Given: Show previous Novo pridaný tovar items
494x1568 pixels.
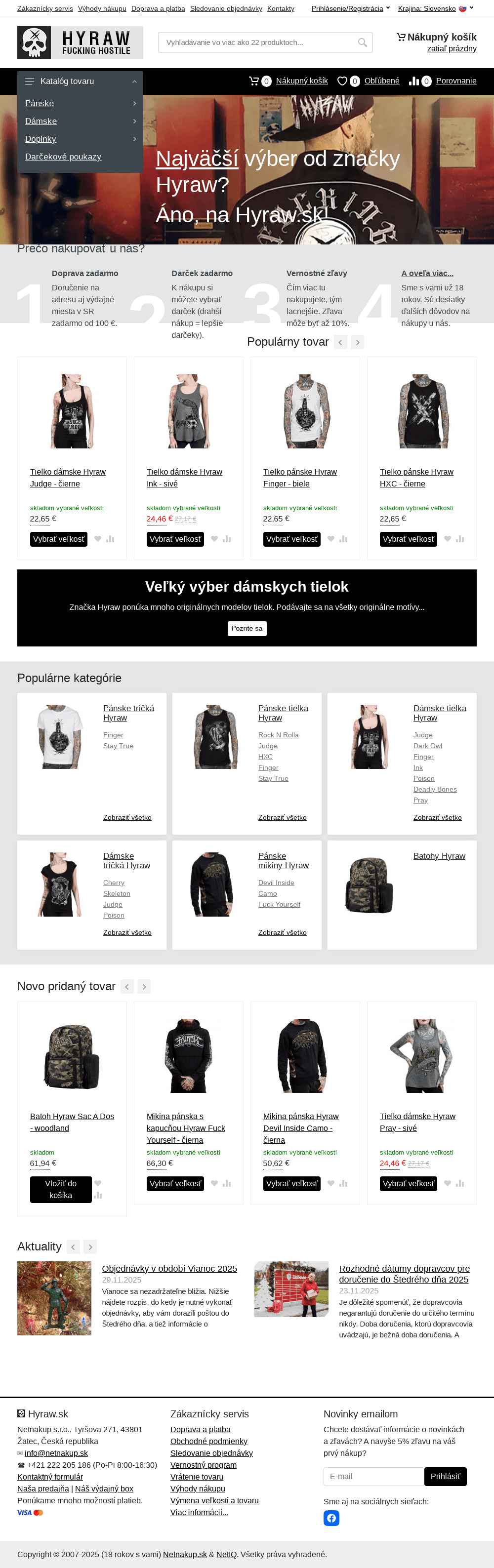Looking at the screenshot, I should [x=126, y=987].
